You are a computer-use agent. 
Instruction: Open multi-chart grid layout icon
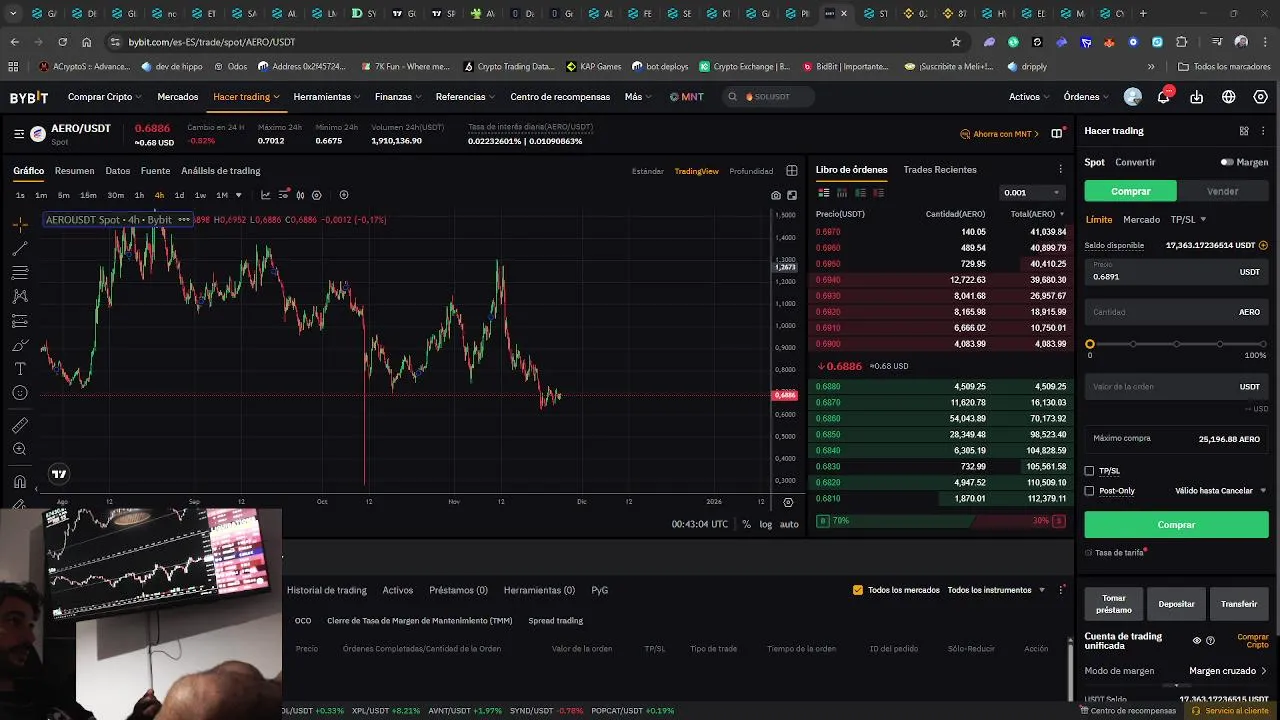[792, 171]
